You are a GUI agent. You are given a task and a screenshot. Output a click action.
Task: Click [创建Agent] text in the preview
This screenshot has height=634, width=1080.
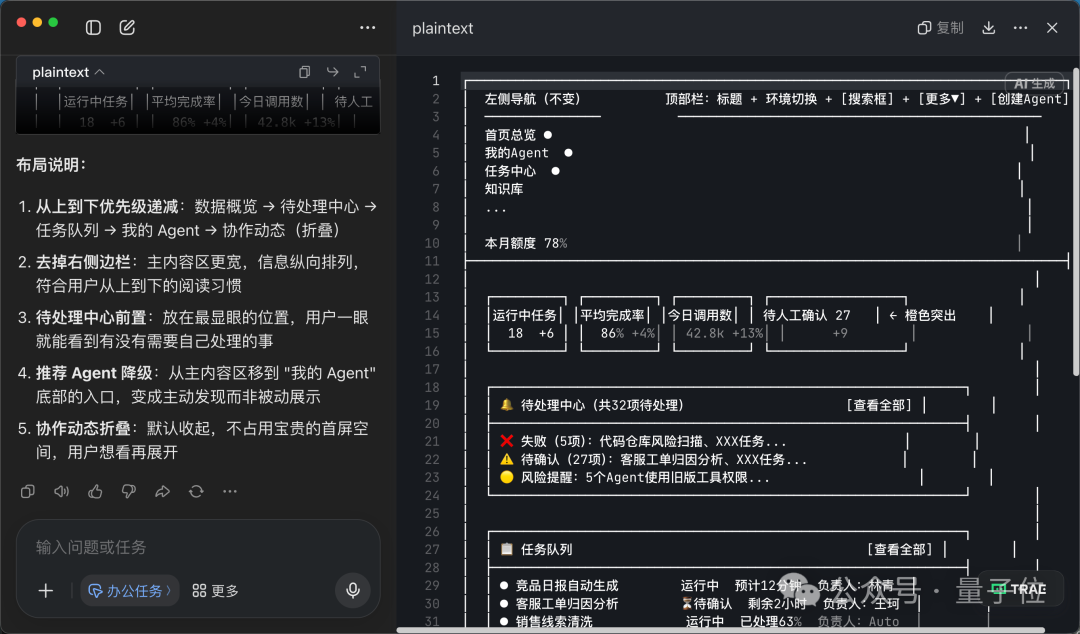[1029, 99]
